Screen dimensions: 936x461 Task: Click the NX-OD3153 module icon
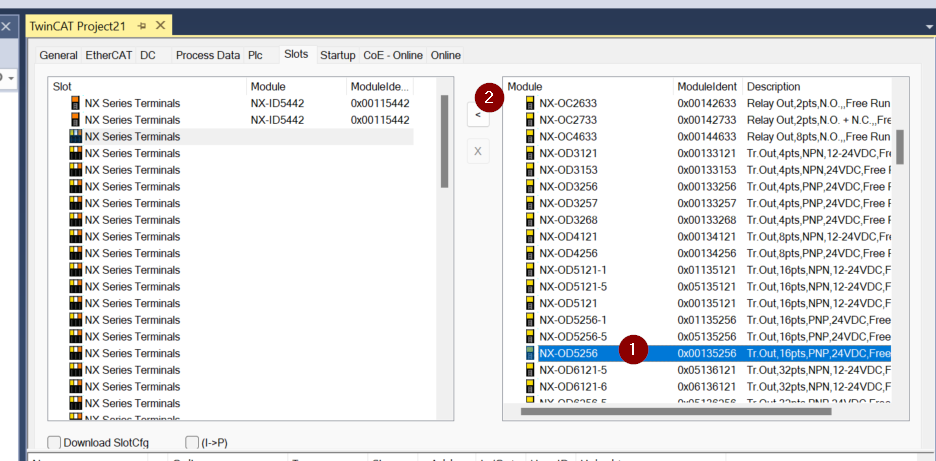pyautogui.click(x=529, y=170)
